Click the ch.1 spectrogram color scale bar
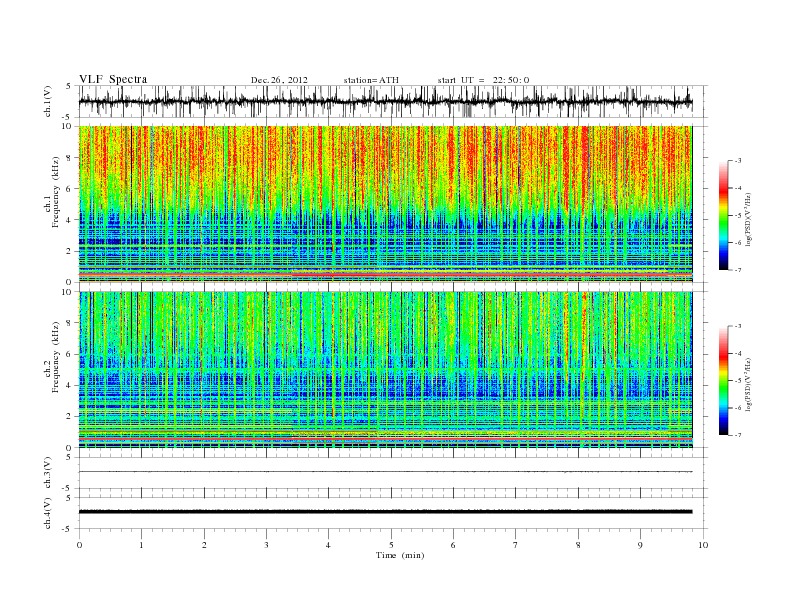Screen dimensions: 792x612 point(723,216)
